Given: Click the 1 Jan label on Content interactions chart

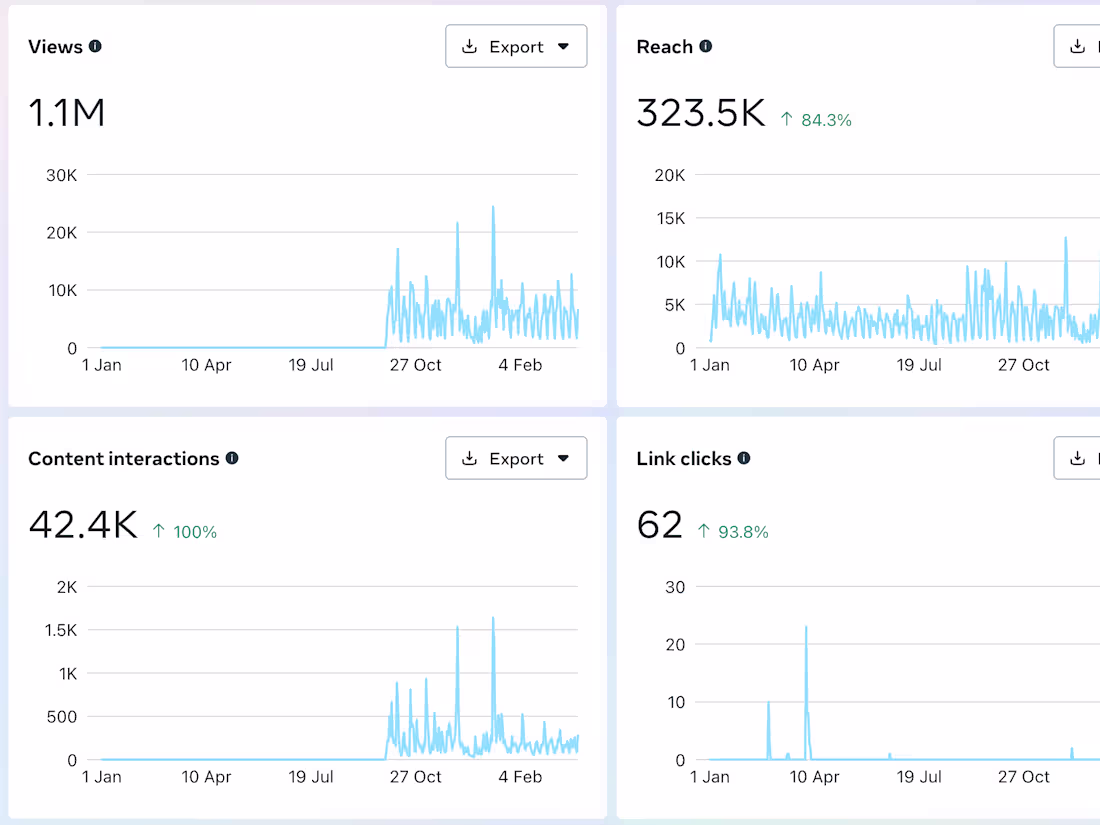Looking at the screenshot, I should pyautogui.click(x=102, y=777).
